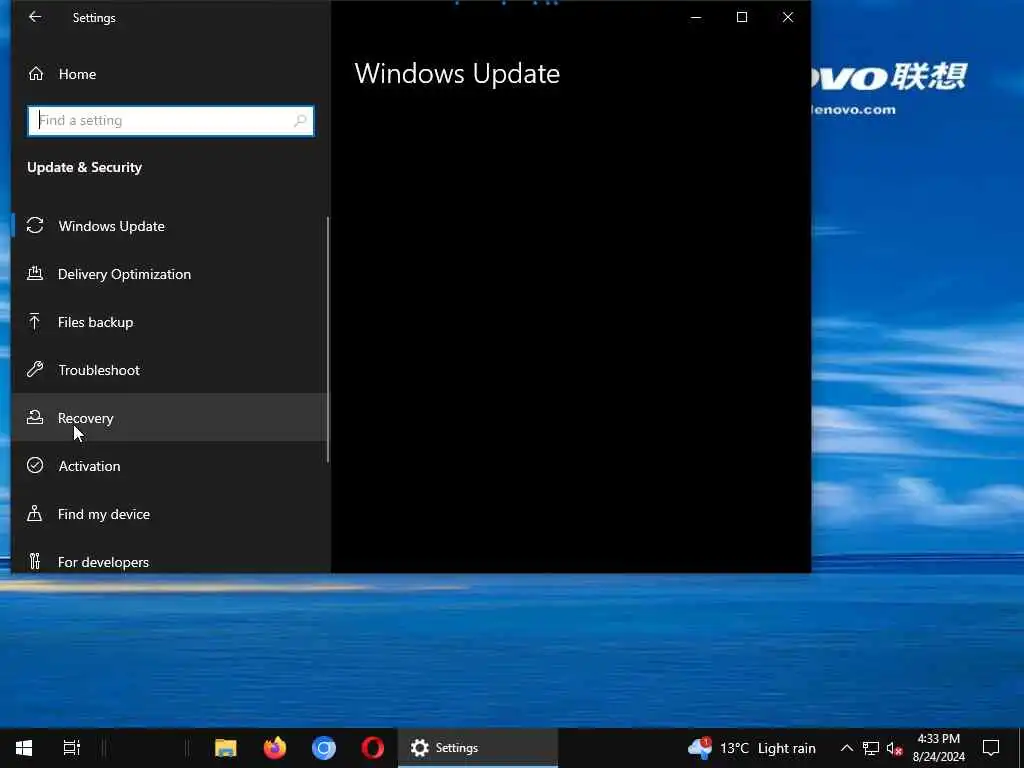Open the Home settings page
Image resolution: width=1024 pixels, height=768 pixels.
tap(170, 74)
